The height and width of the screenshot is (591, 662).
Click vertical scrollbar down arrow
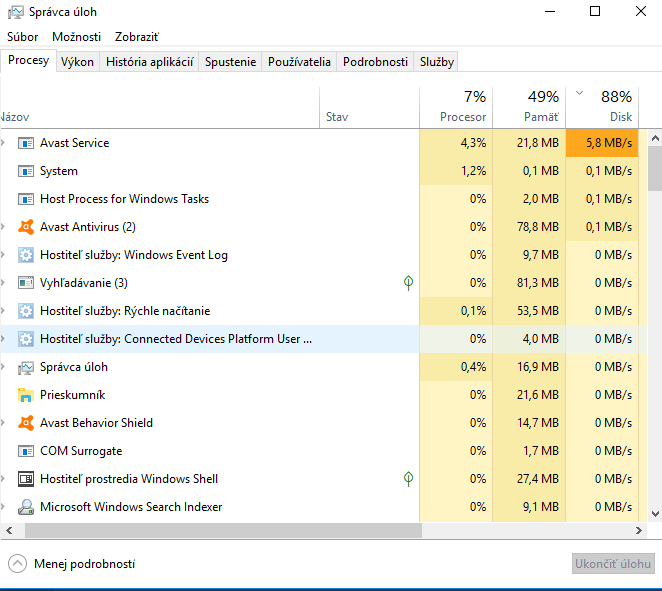(x=655, y=514)
